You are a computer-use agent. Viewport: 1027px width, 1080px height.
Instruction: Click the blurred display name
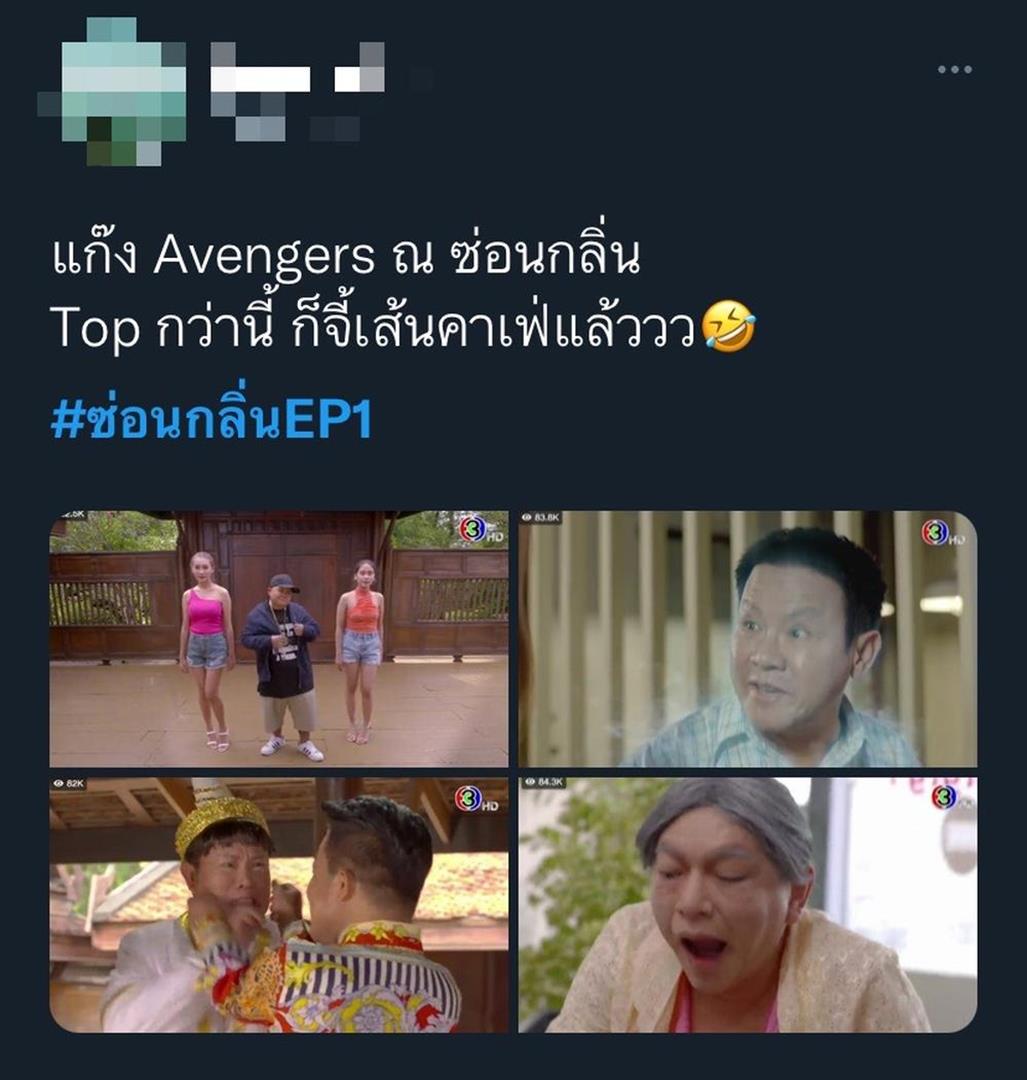click(297, 68)
